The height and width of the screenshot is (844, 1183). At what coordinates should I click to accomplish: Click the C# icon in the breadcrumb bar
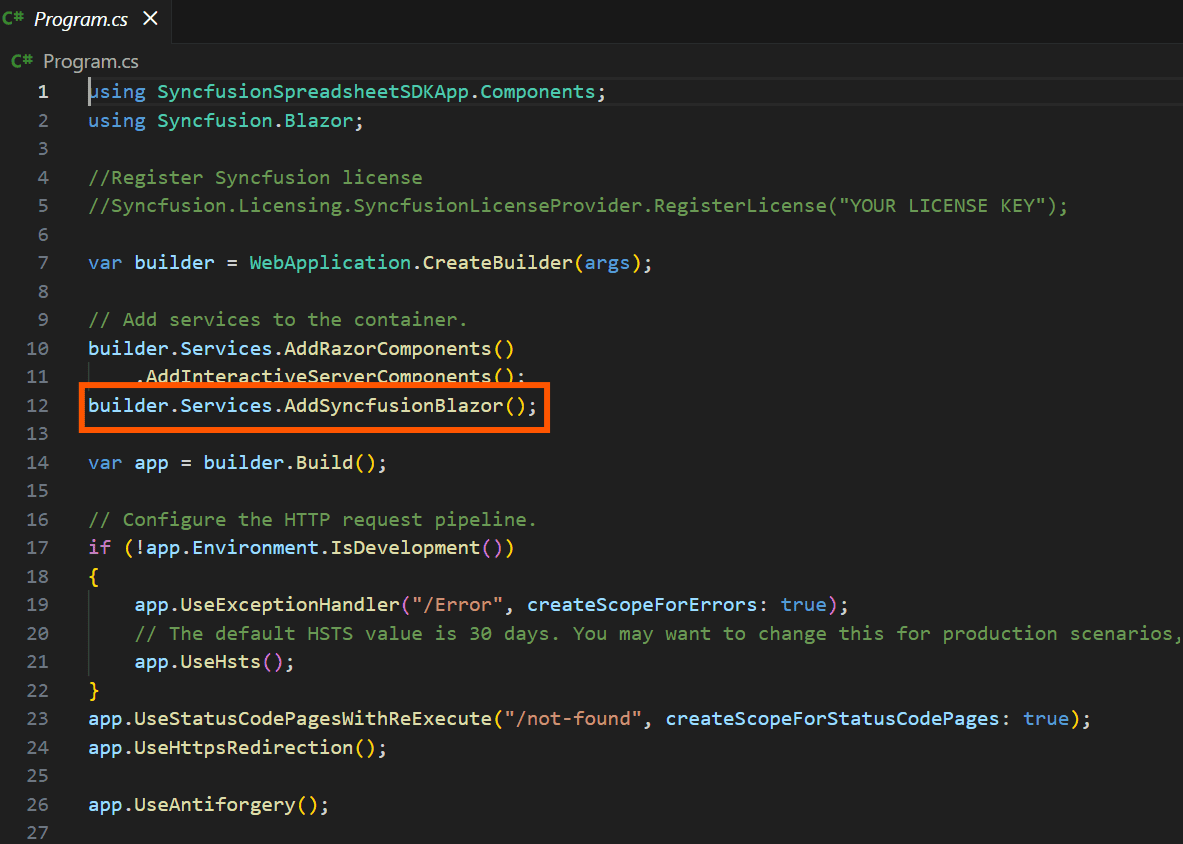coord(21,61)
